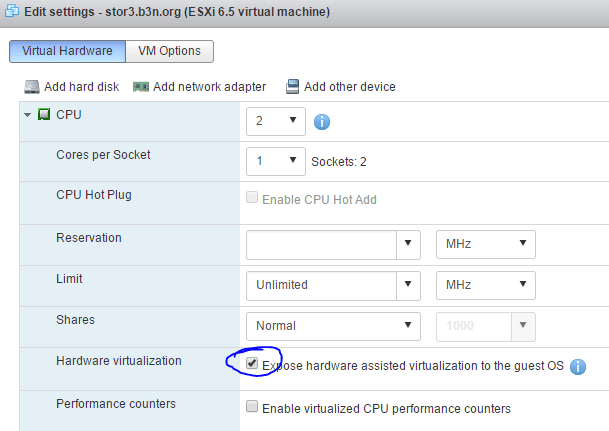Click the Reservation value input field

[321, 245]
